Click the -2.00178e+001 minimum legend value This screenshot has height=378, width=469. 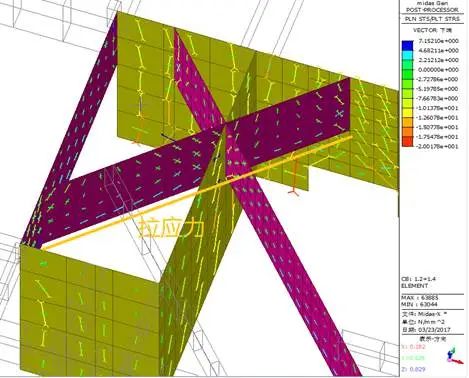click(438, 146)
